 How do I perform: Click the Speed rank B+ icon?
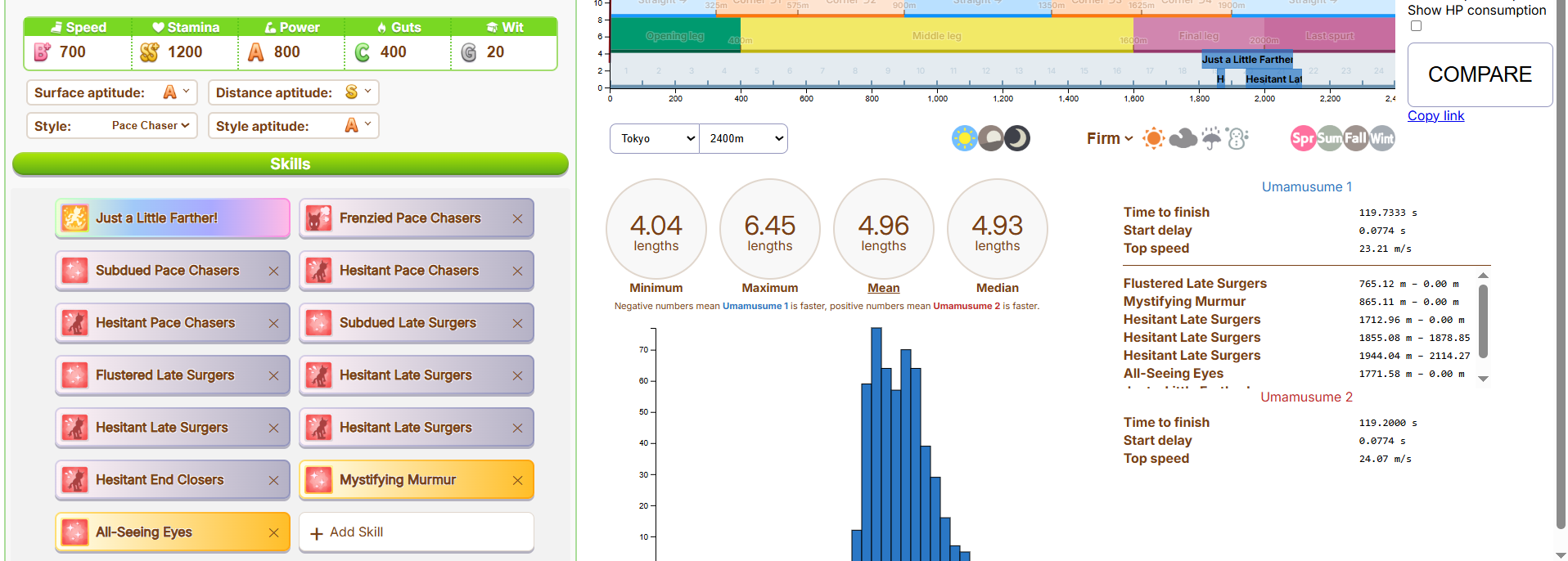43,52
